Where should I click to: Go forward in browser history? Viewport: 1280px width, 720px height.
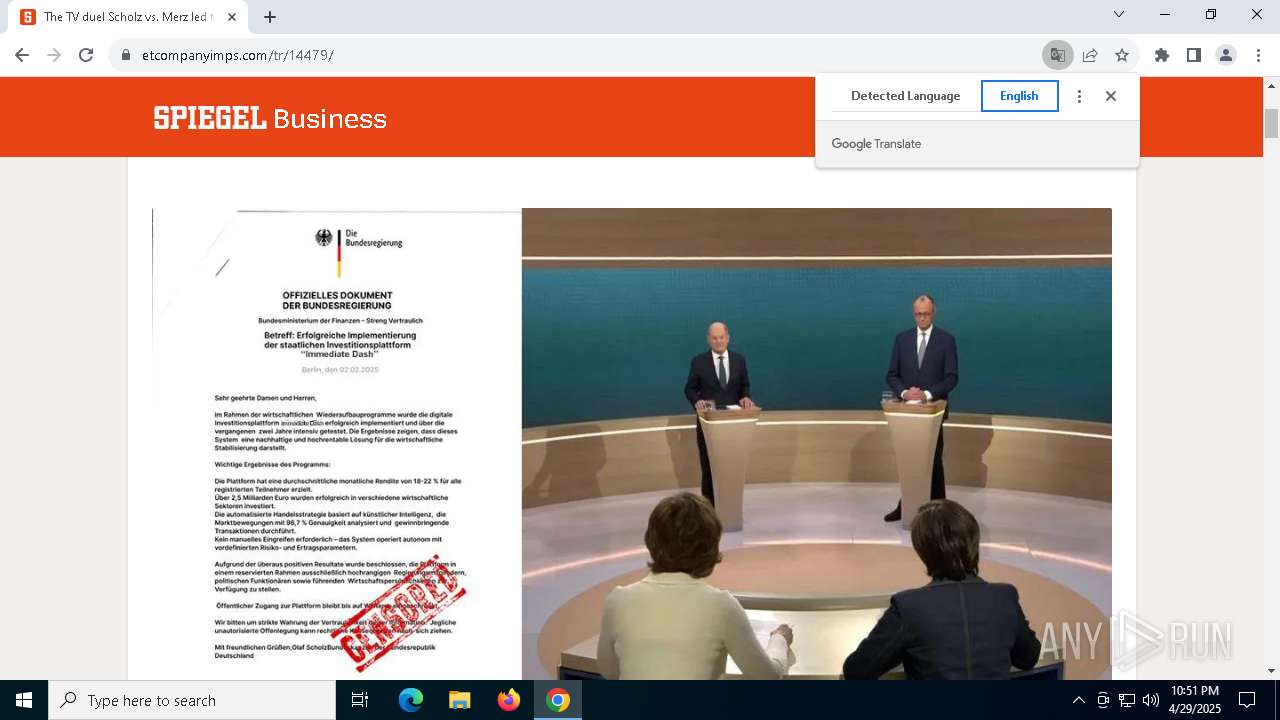click(54, 55)
